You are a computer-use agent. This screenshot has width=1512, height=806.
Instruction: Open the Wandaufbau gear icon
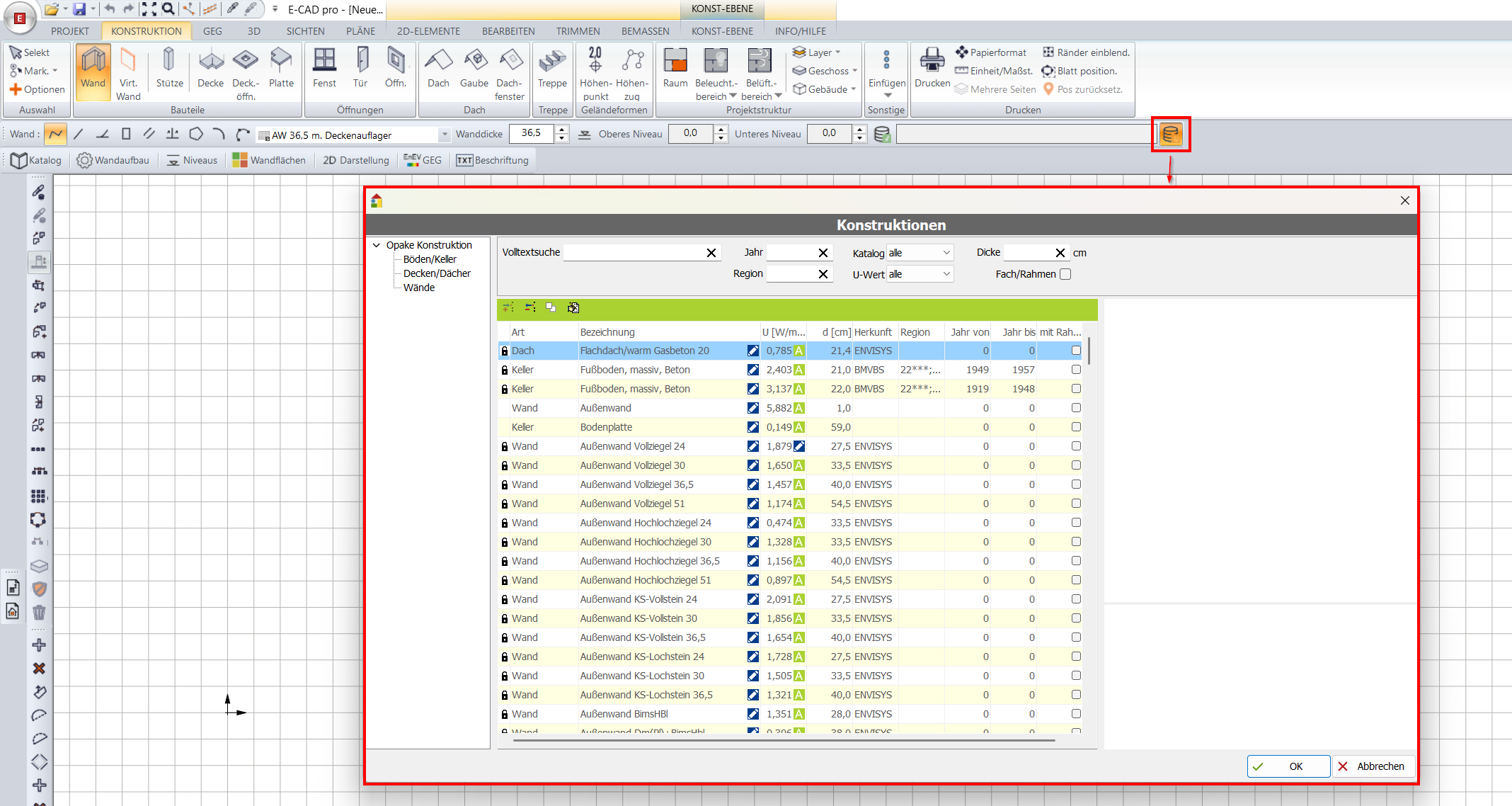pyautogui.click(x=84, y=161)
